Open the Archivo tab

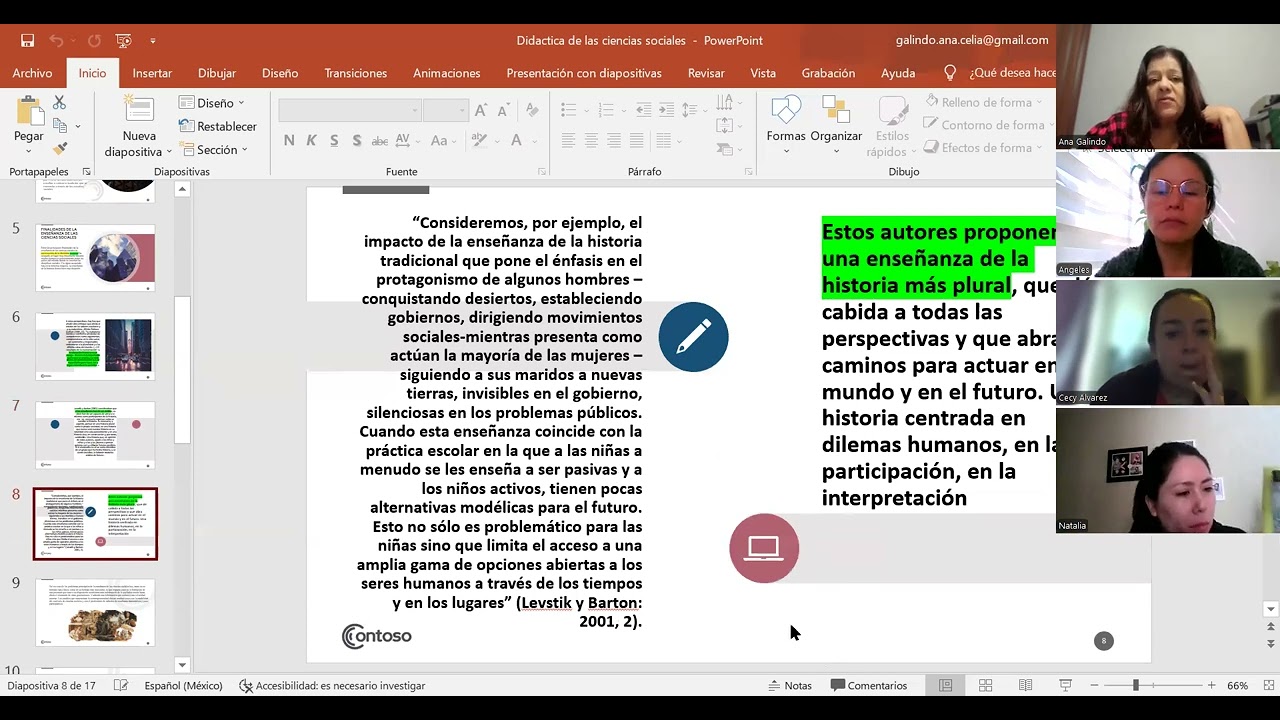32,73
